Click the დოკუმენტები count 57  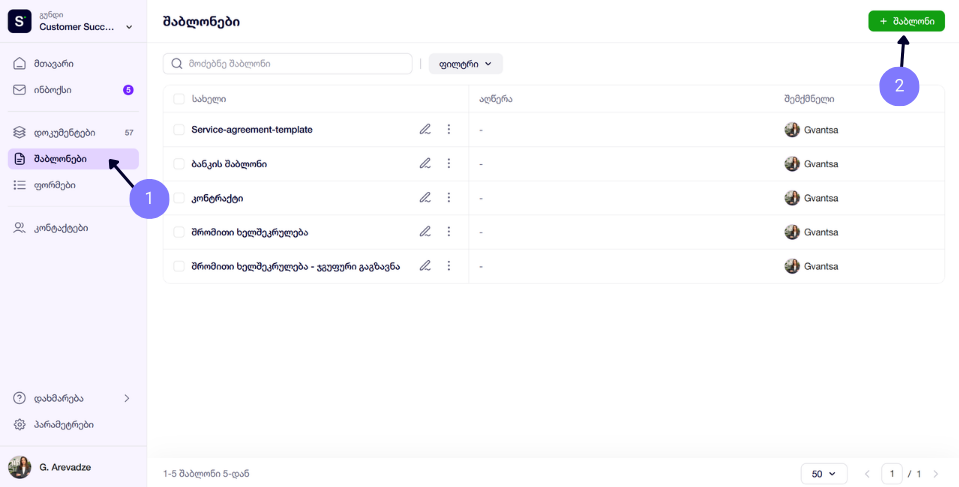[x=129, y=133]
